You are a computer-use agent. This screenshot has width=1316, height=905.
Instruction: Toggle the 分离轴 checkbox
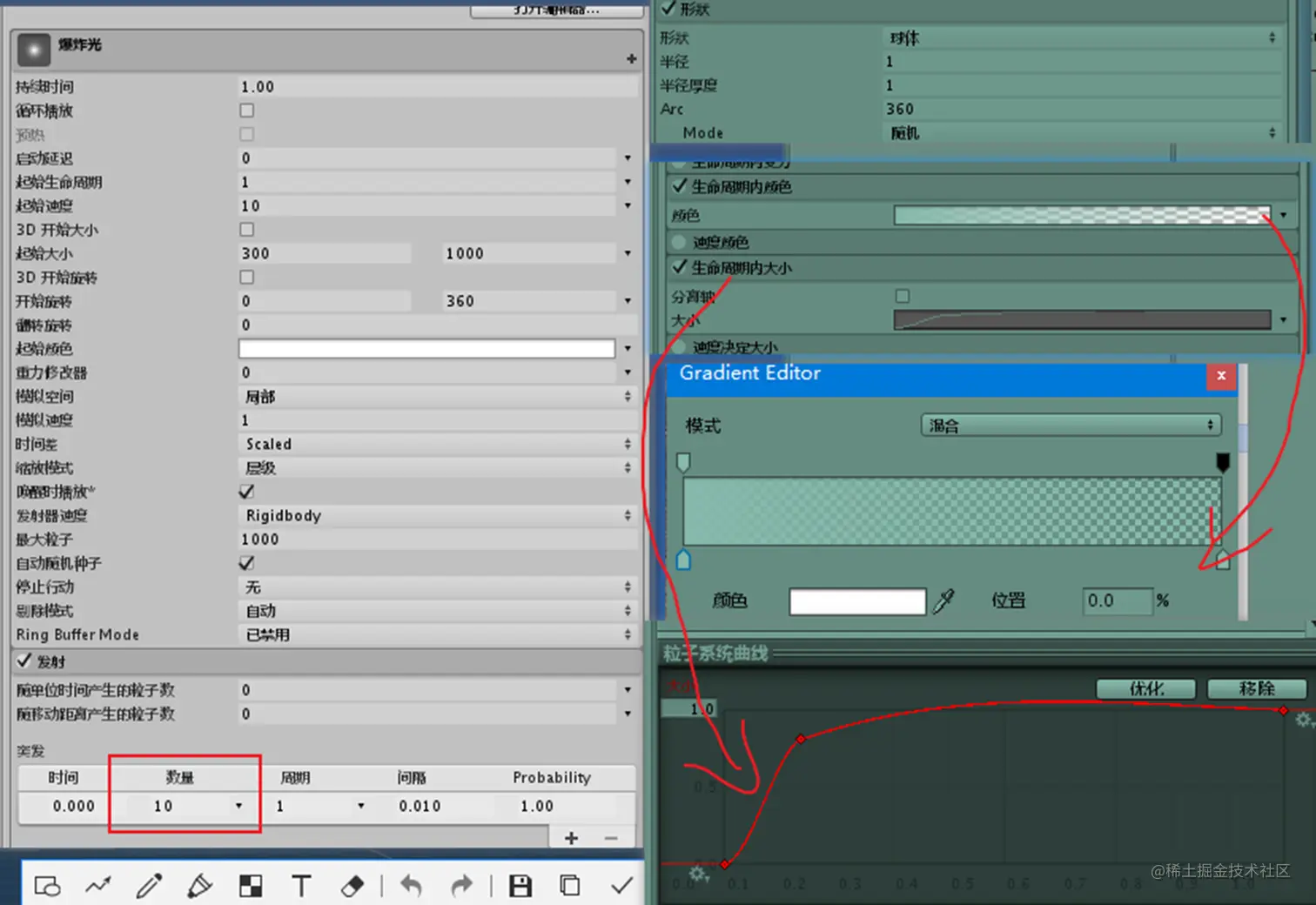click(903, 296)
